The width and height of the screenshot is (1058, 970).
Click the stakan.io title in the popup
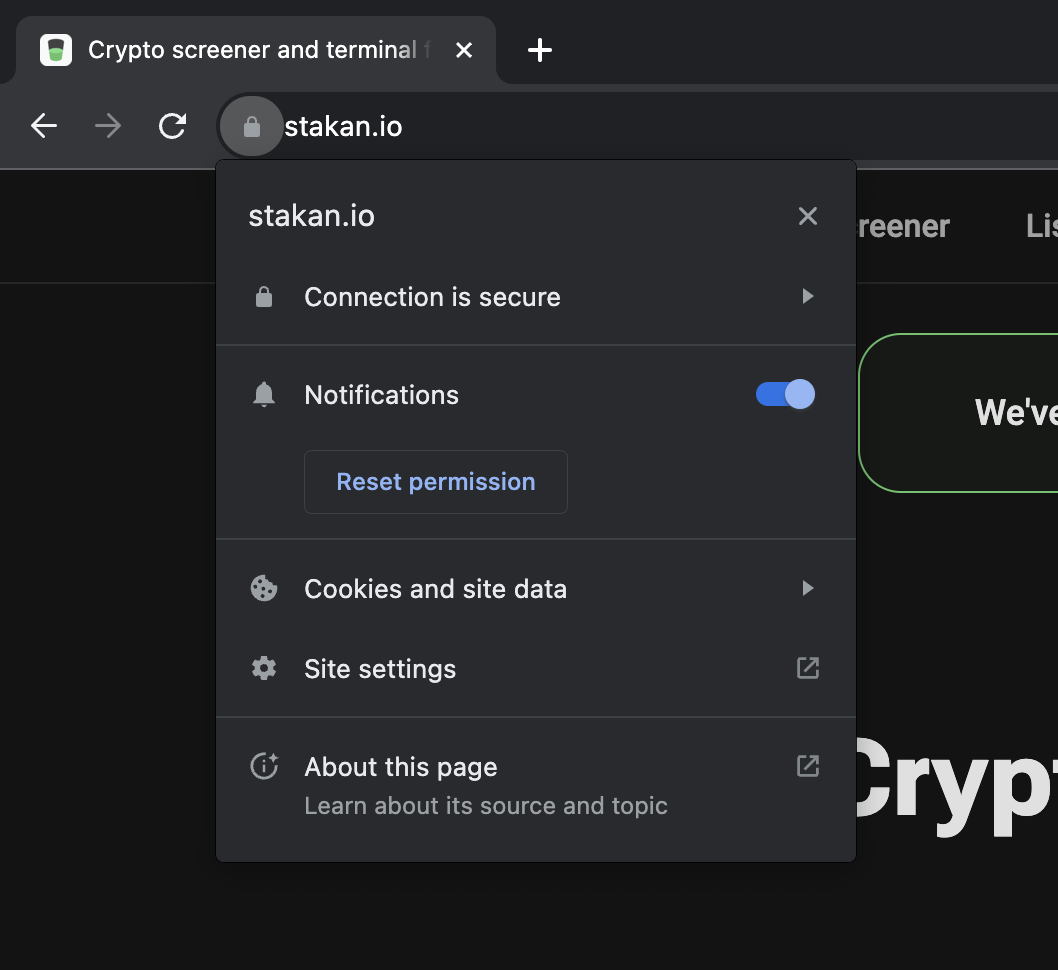point(312,217)
